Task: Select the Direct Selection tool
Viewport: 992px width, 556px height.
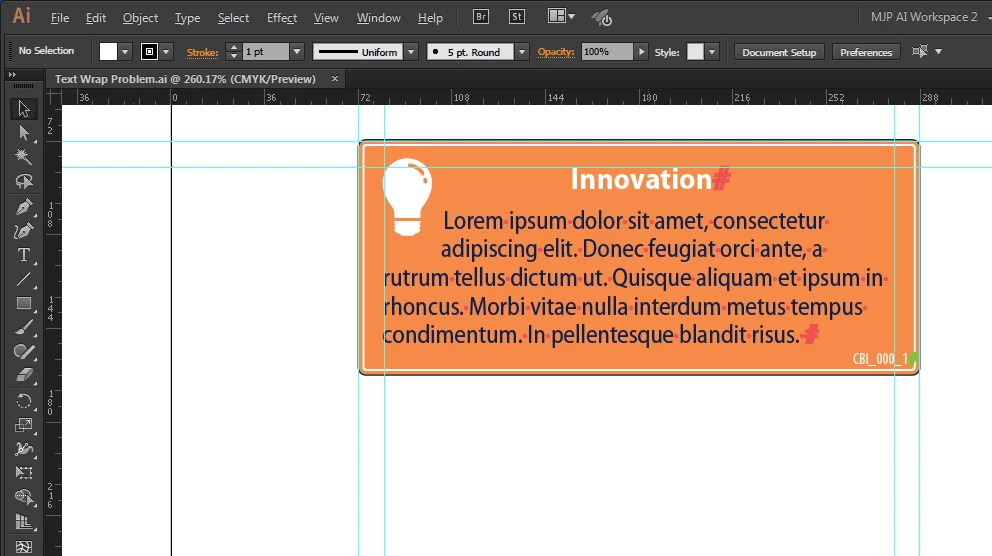Action: click(x=24, y=133)
